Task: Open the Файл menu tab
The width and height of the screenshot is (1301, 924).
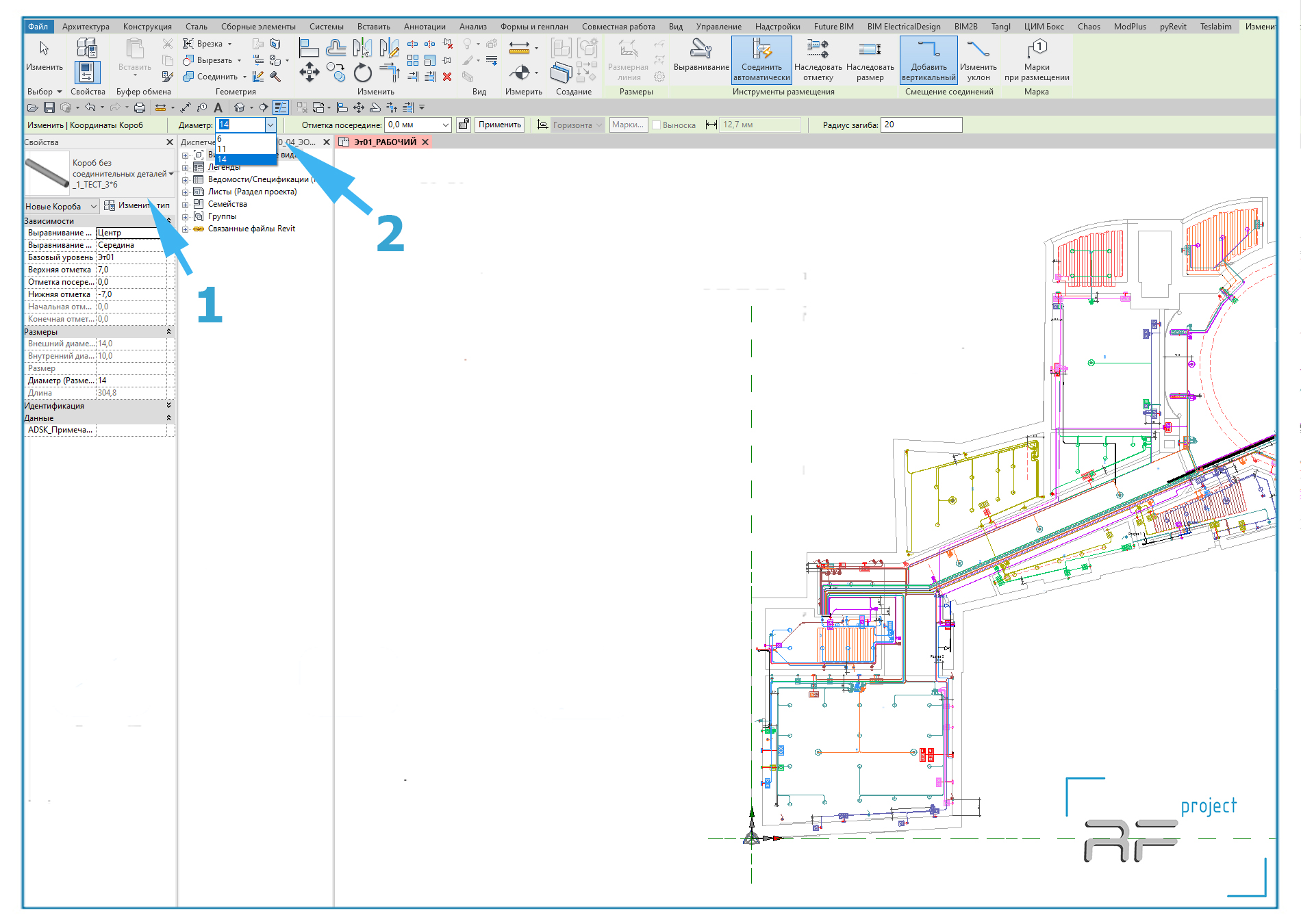Action: 38,27
